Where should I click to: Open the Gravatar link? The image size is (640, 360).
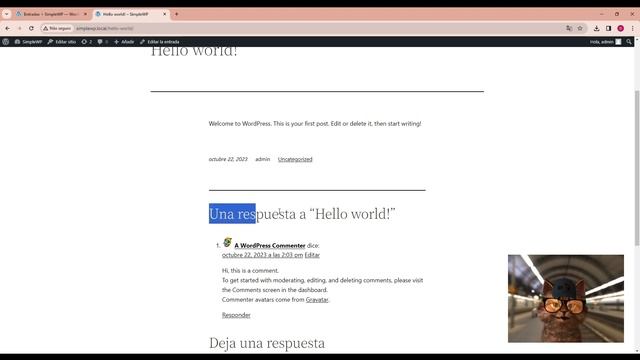tap(317, 300)
